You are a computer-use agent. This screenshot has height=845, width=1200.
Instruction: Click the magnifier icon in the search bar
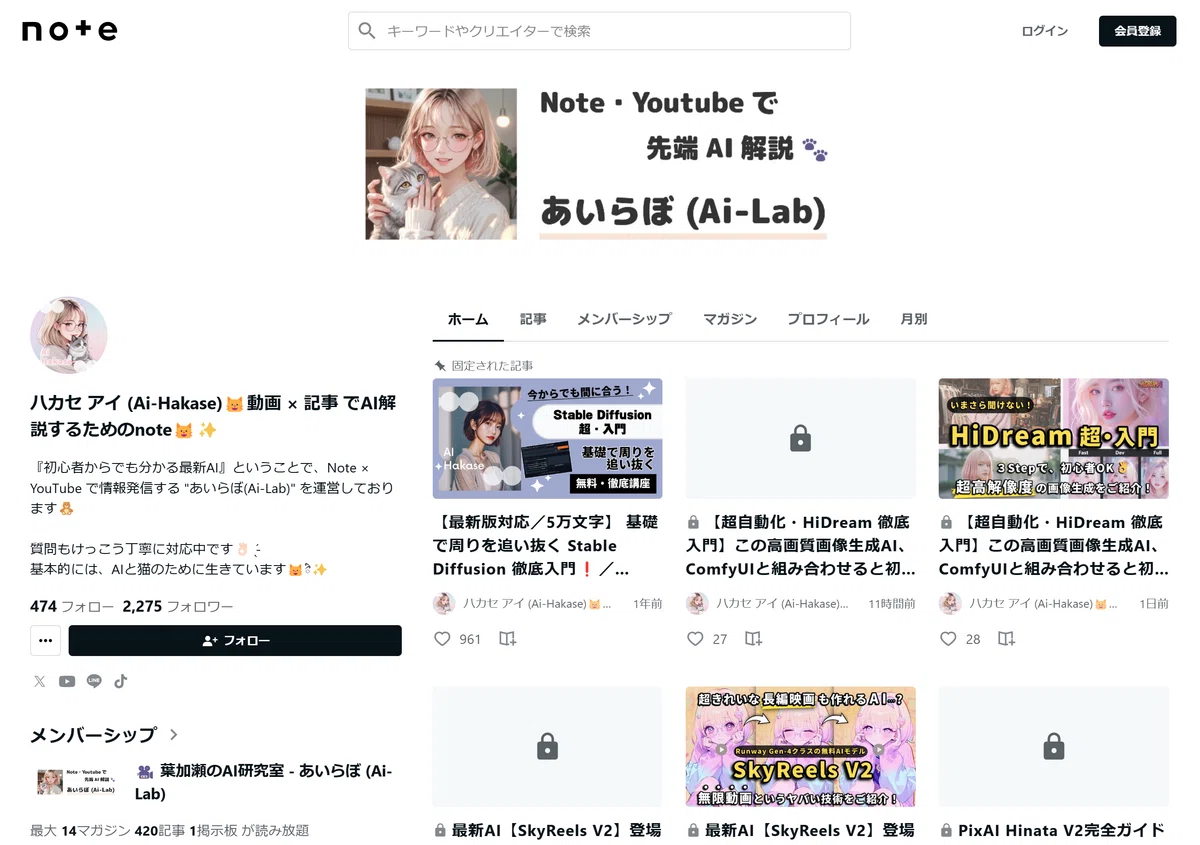[x=367, y=31]
